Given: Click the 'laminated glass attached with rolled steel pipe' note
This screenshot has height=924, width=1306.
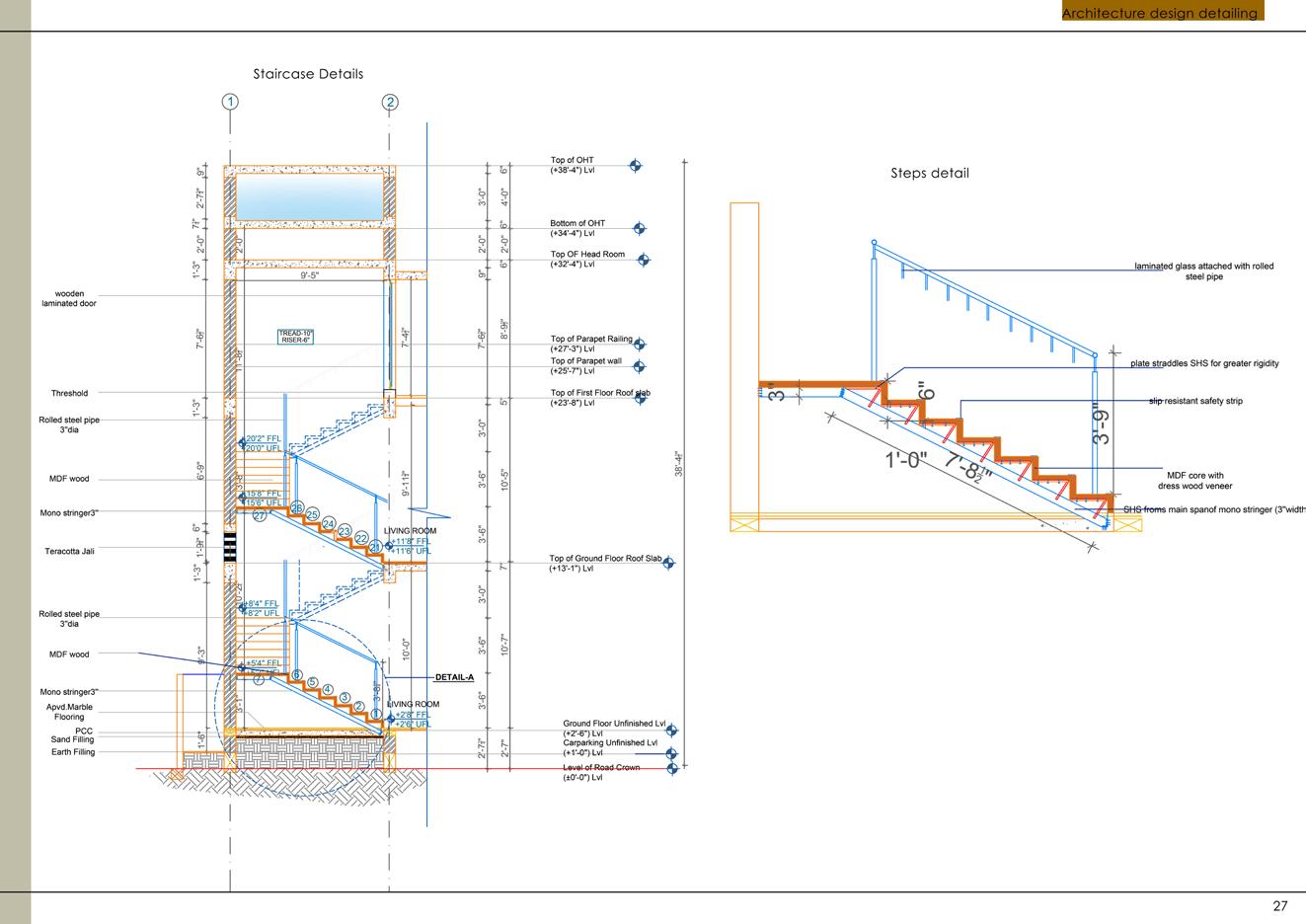Looking at the screenshot, I should click(x=1204, y=271).
